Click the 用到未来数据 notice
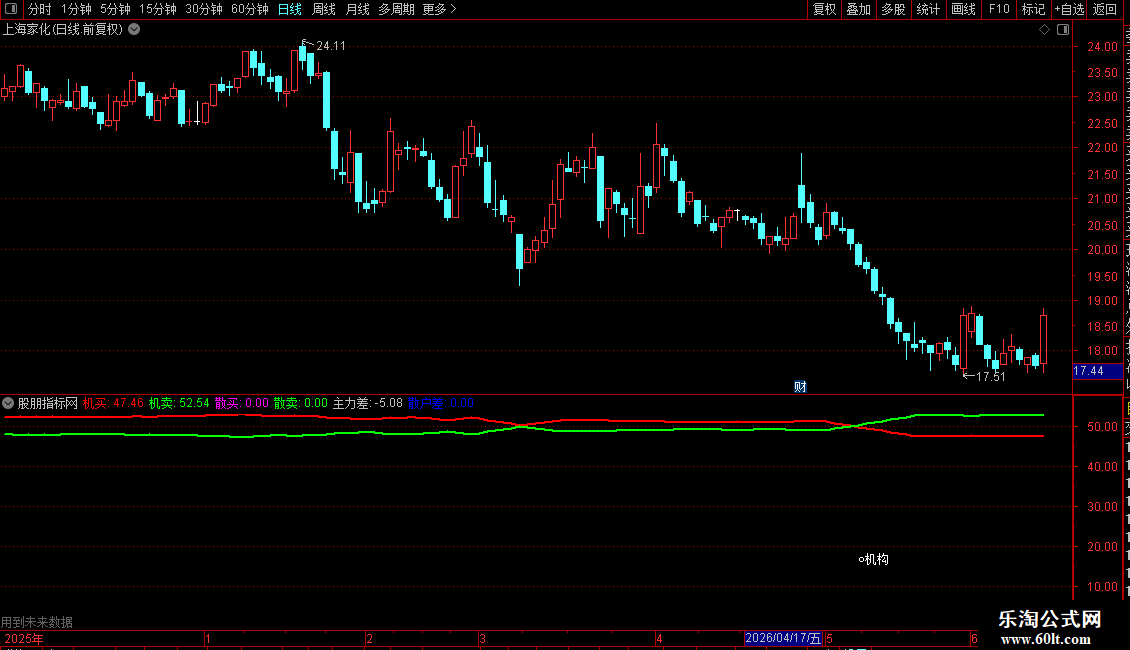Viewport: 1130px width, 650px height. tap(37, 622)
